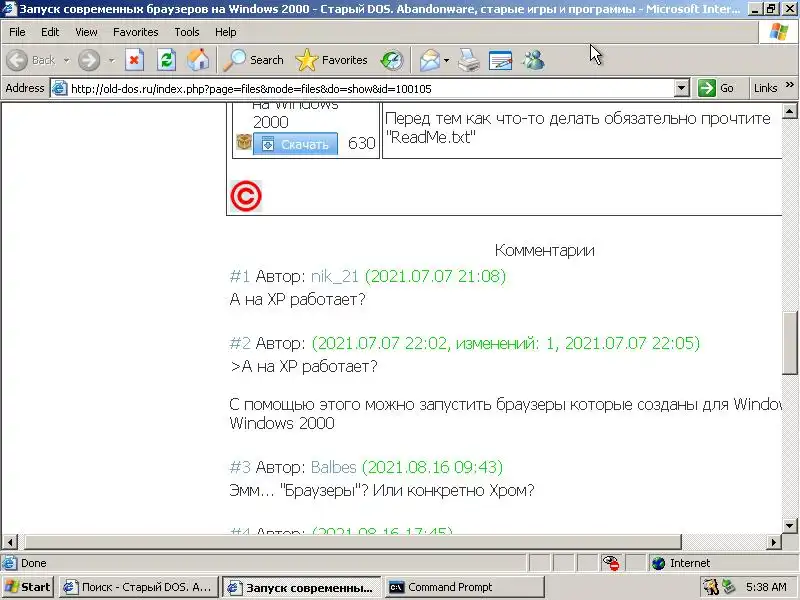
Task: Open the Tools menu
Action: (x=187, y=32)
